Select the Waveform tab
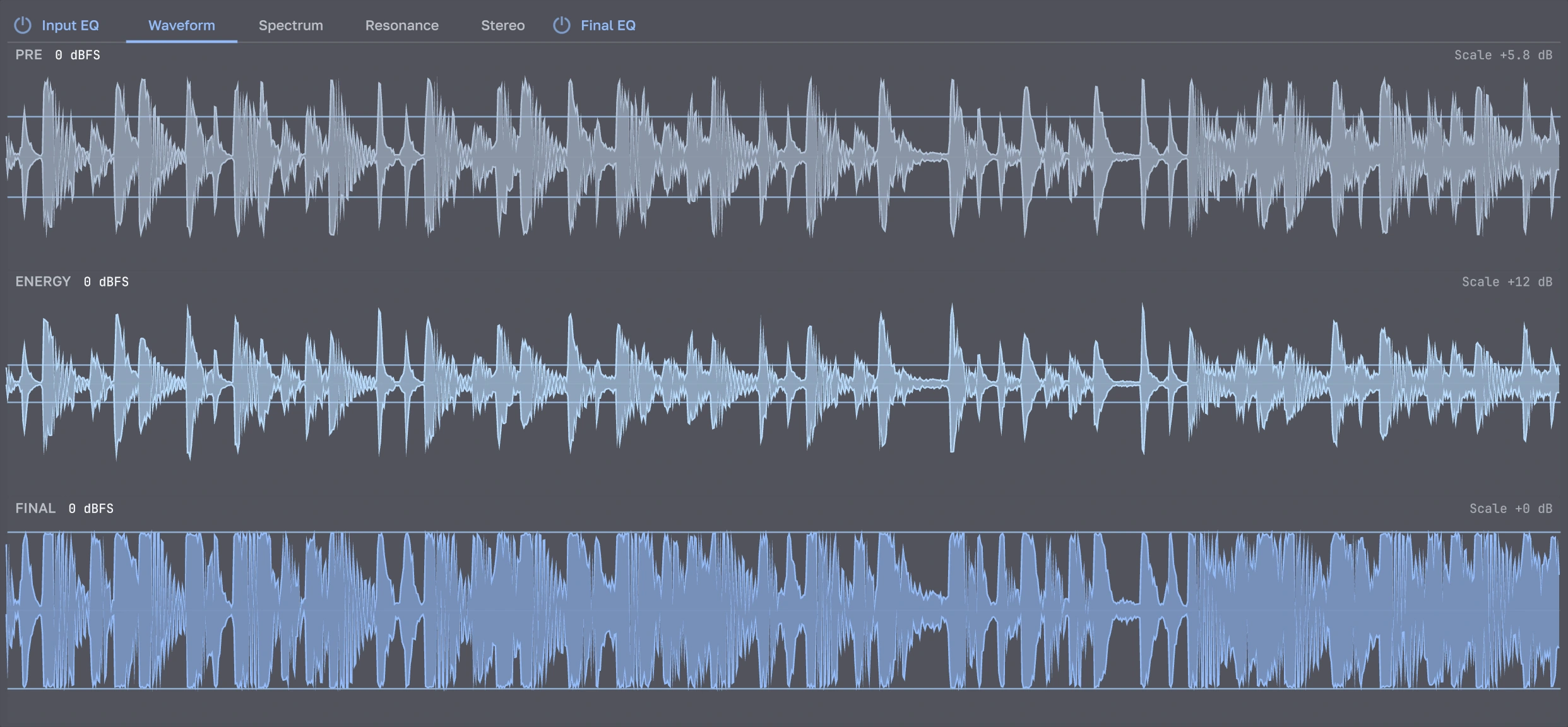 (x=182, y=25)
